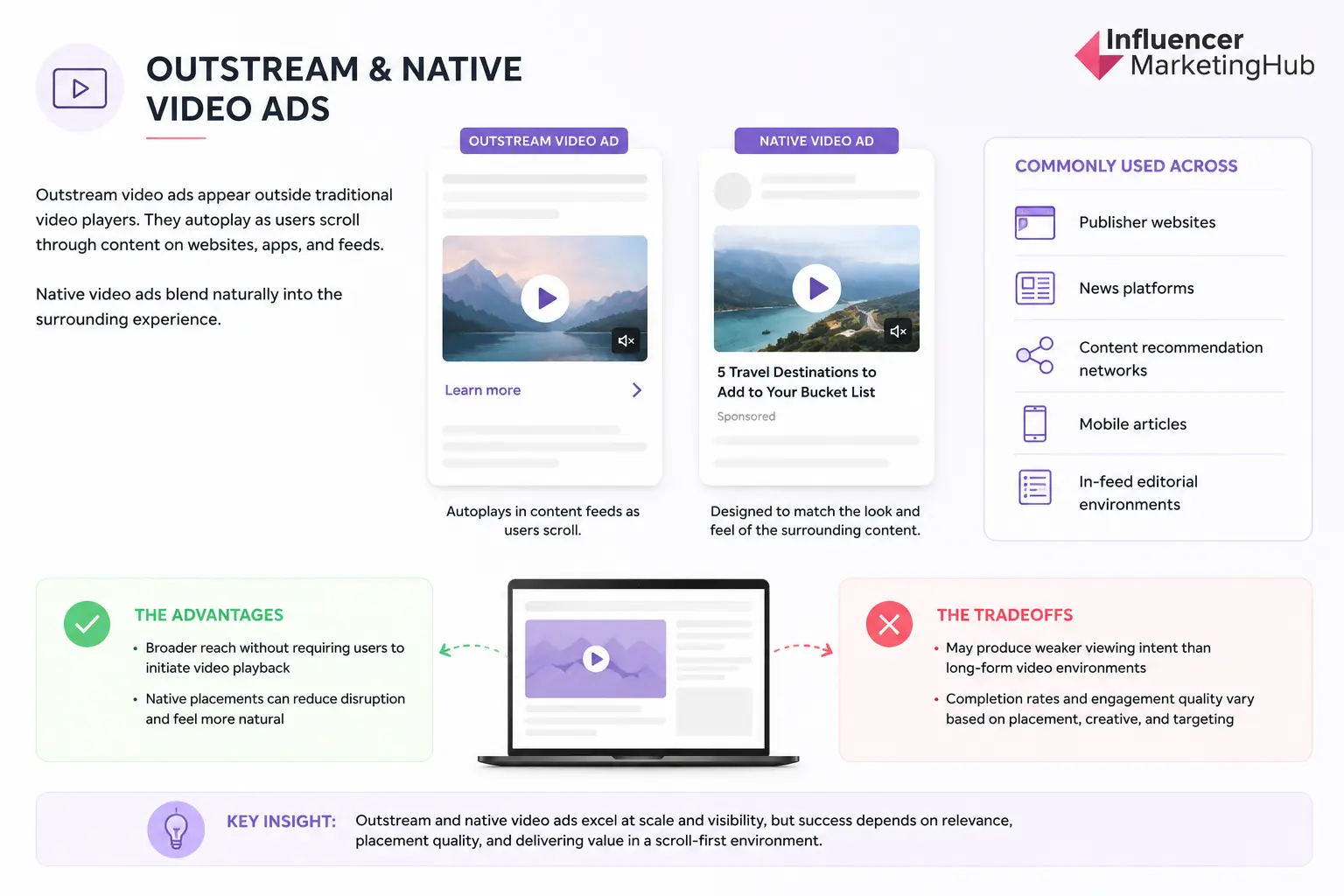This screenshot has height=896, width=1344.
Task: Select the NATIVE VIDEO AD label
Action: click(x=816, y=141)
